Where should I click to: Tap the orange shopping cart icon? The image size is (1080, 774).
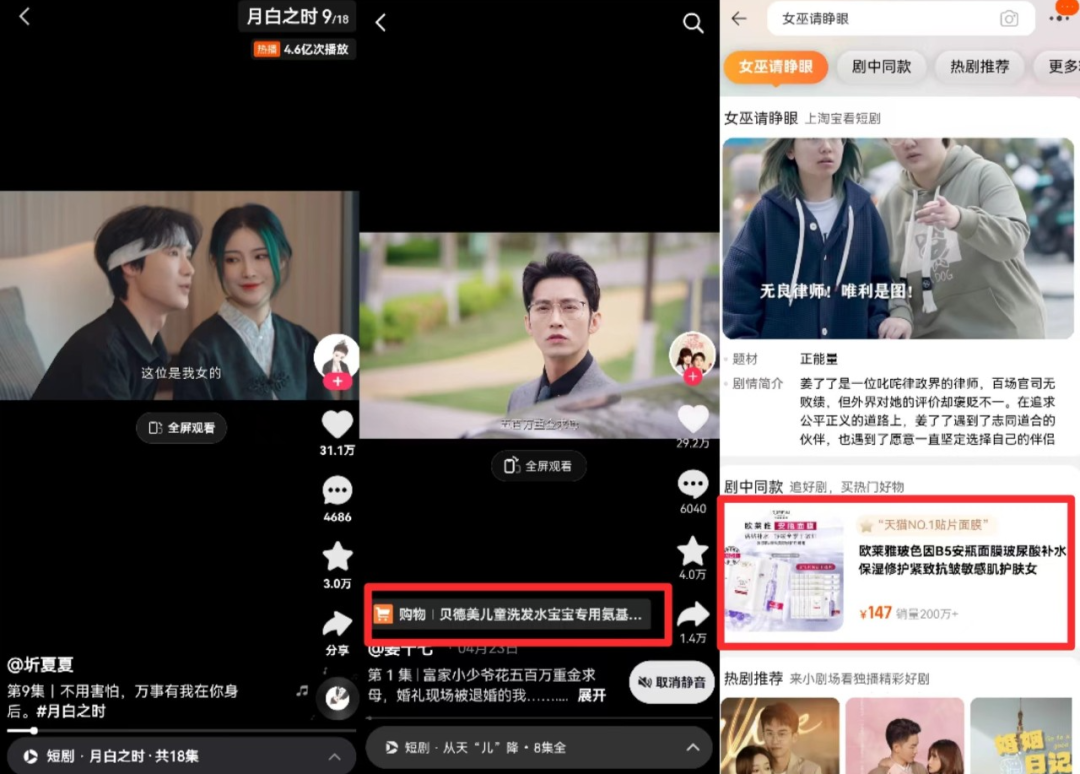coord(383,614)
